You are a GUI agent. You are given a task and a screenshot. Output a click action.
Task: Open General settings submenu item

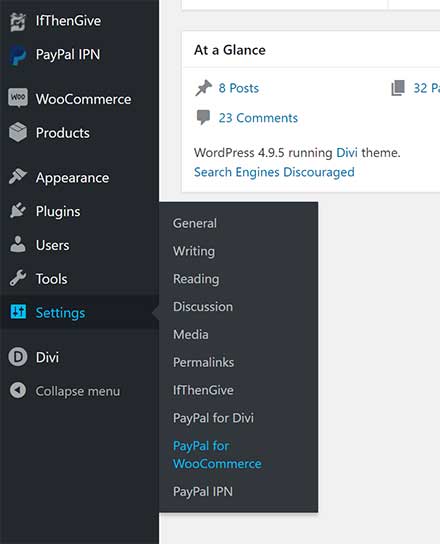click(195, 223)
